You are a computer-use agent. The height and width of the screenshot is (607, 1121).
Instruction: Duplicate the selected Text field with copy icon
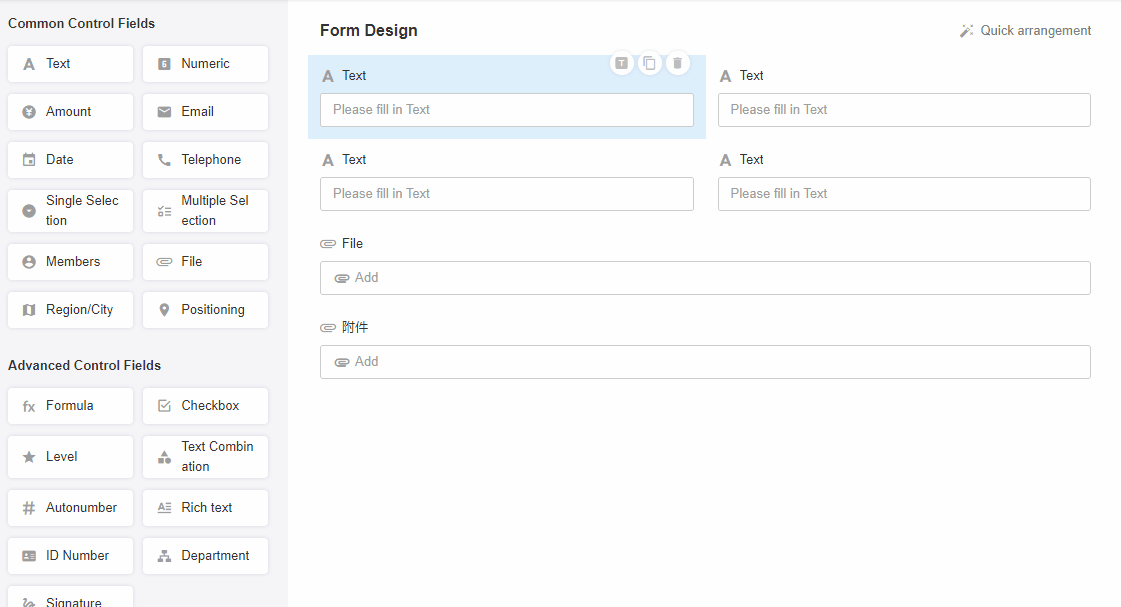(x=649, y=63)
